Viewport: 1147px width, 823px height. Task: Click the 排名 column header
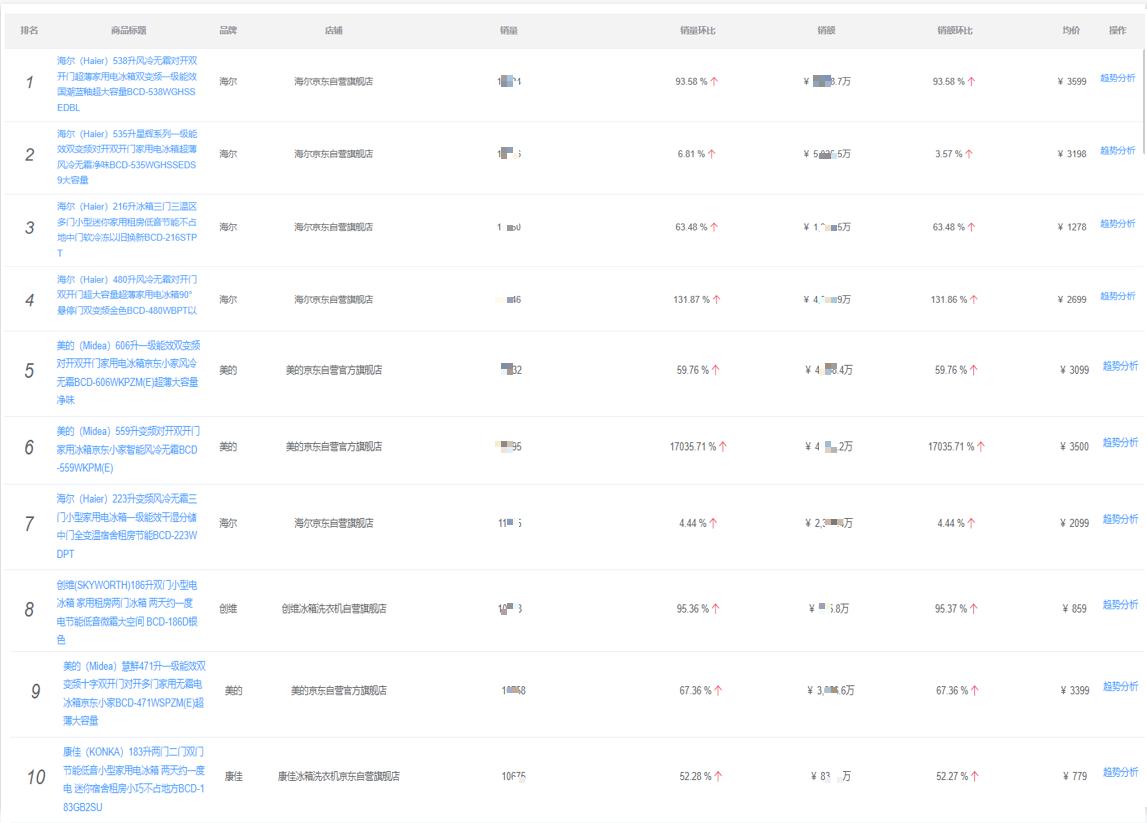29,30
